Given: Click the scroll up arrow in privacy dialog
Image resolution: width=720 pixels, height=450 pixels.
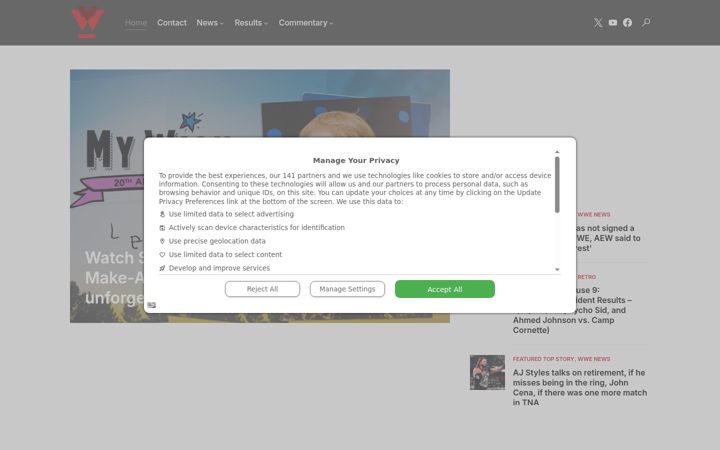Looking at the screenshot, I should click(557, 152).
